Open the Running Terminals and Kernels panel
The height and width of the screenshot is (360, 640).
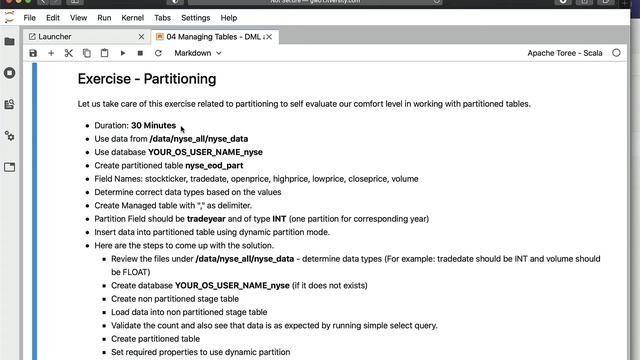point(9,73)
